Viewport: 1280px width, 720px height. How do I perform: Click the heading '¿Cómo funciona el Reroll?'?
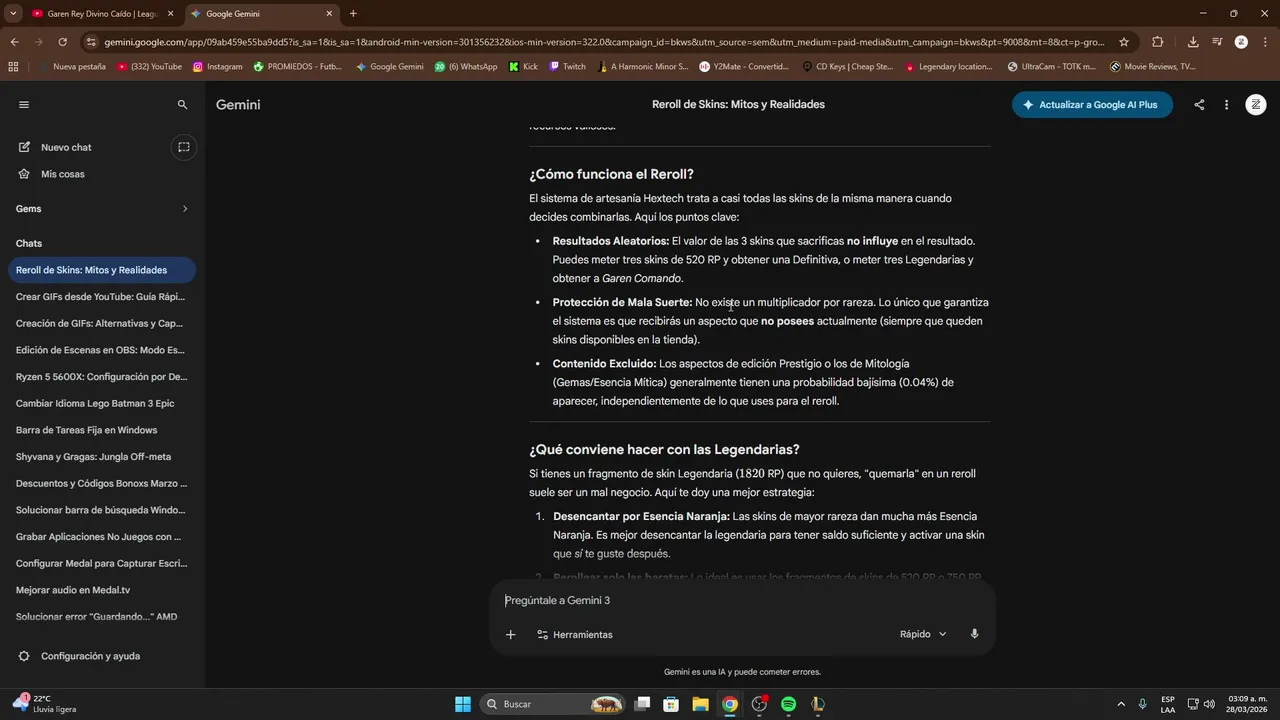[611, 174]
